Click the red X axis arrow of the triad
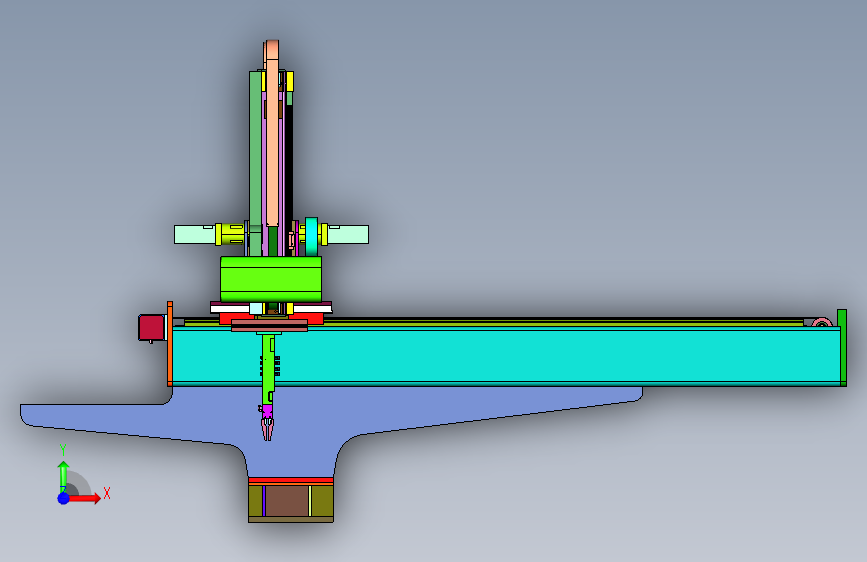This screenshot has width=867, height=562. coord(85,498)
